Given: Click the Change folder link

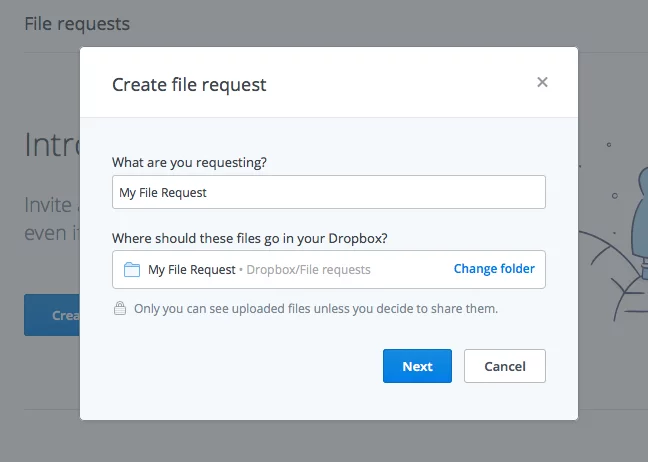Looking at the screenshot, I should coord(494,269).
